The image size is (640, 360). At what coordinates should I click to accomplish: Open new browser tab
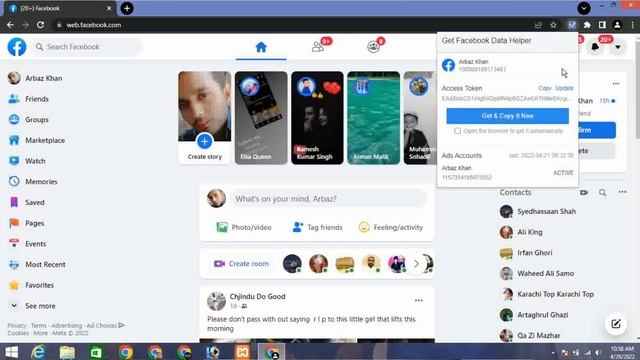point(127,8)
